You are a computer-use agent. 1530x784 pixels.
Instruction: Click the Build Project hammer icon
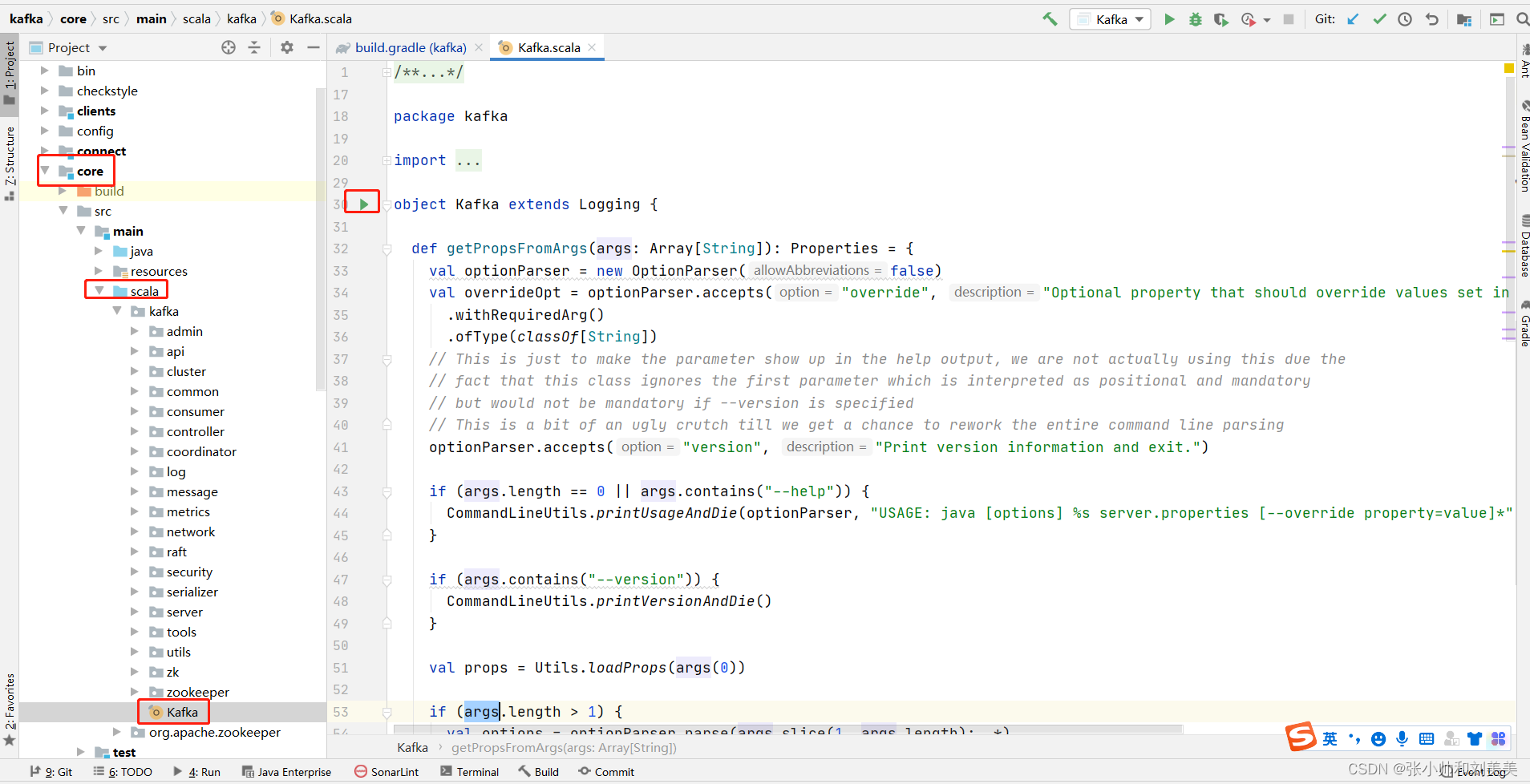click(x=1050, y=19)
